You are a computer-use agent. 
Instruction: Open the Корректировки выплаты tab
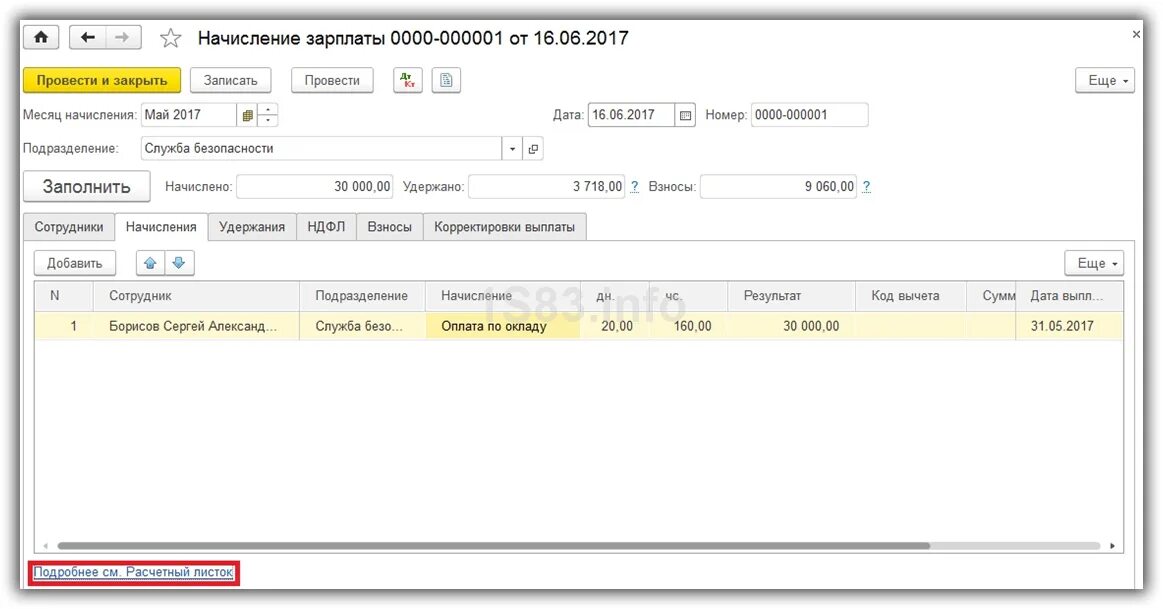(506, 227)
